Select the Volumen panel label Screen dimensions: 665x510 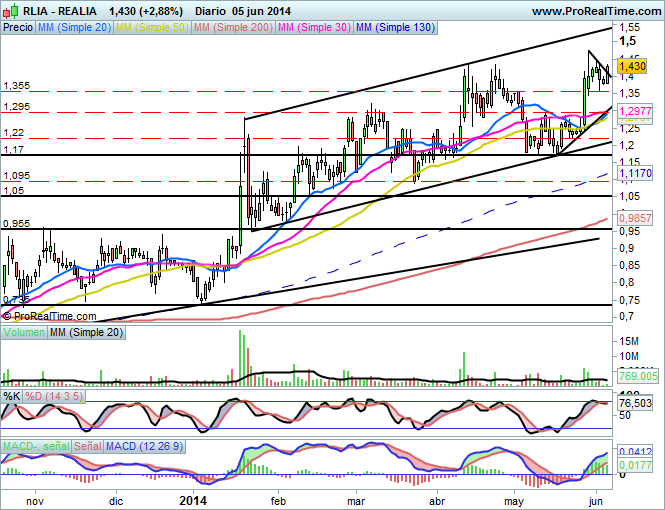click(x=24, y=332)
